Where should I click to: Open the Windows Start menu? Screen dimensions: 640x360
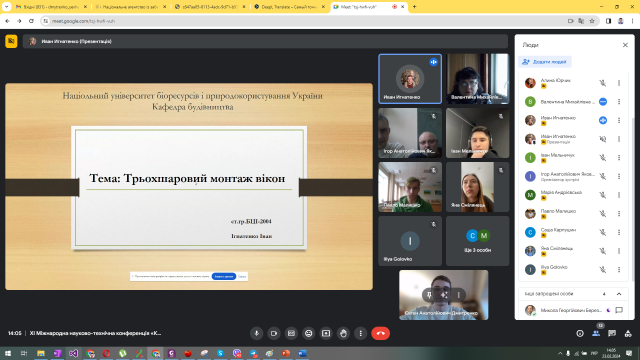tap(8, 353)
